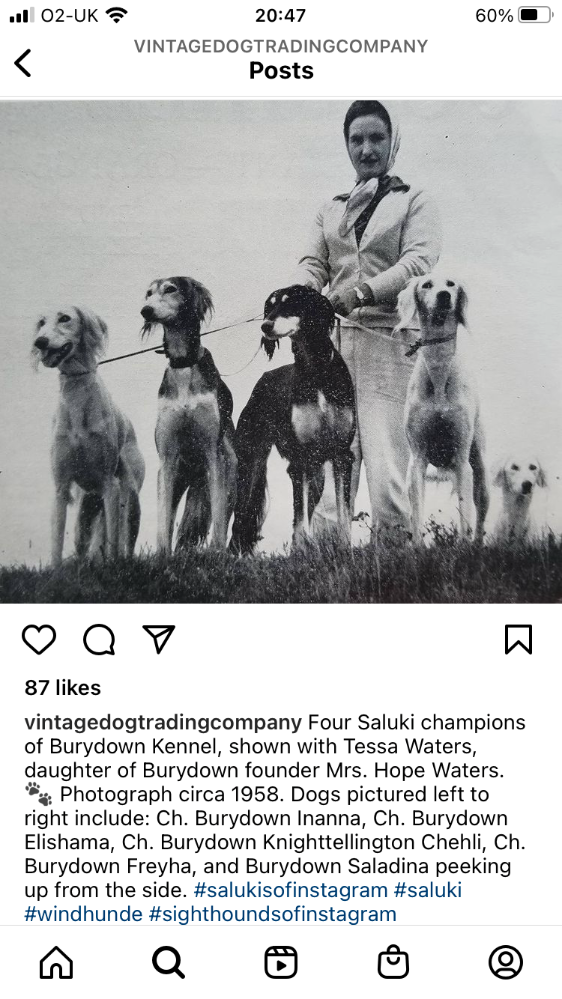Tap the battery indicator in the status bar
The width and height of the screenshot is (562, 999).
535,15
